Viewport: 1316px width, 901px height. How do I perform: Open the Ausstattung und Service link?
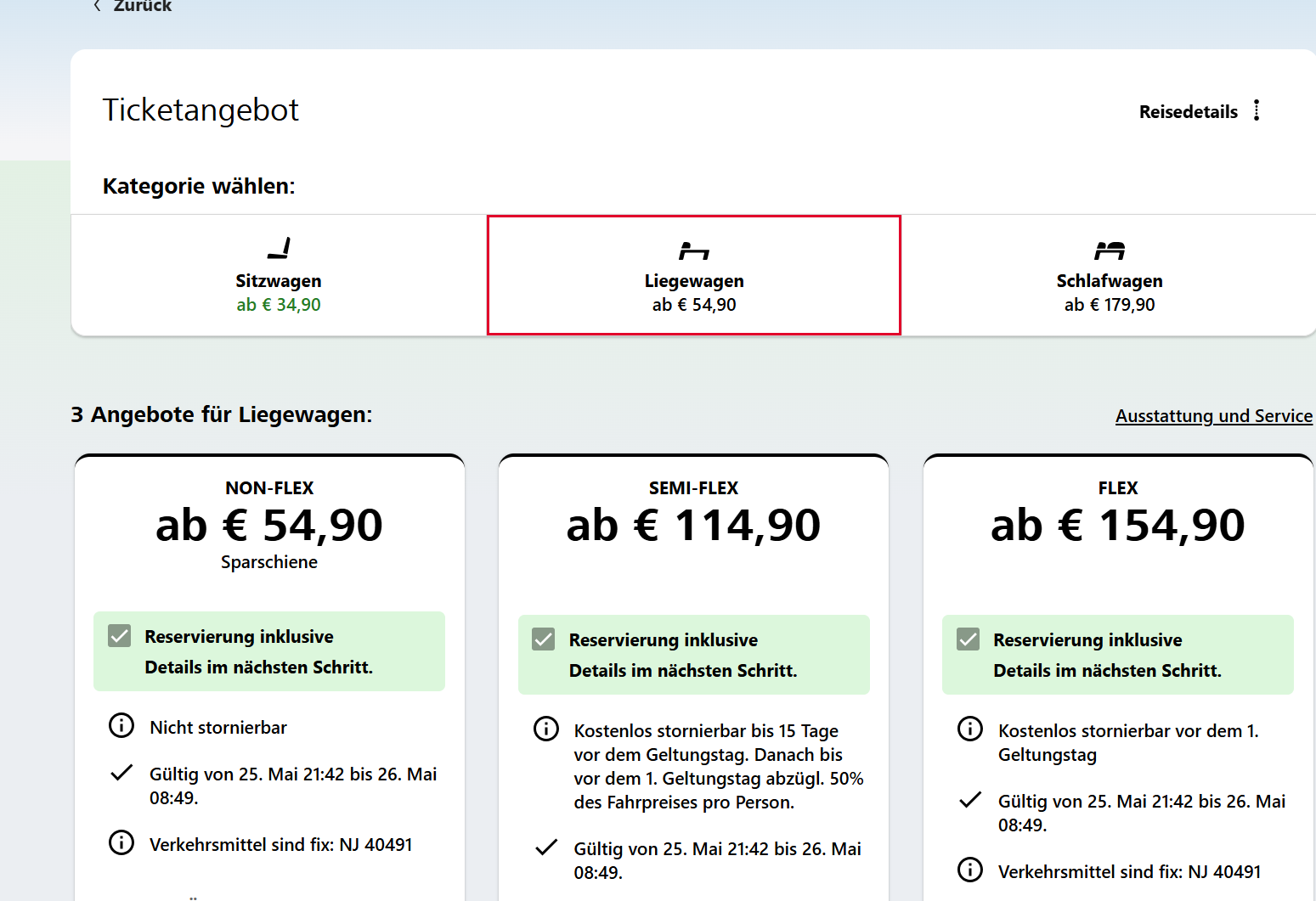click(1213, 416)
